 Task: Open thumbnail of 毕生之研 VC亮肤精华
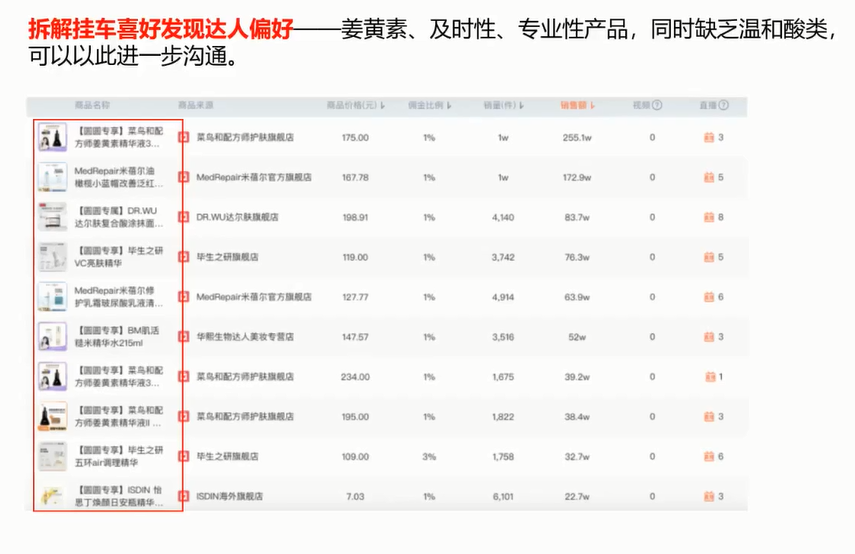[x=52, y=256]
